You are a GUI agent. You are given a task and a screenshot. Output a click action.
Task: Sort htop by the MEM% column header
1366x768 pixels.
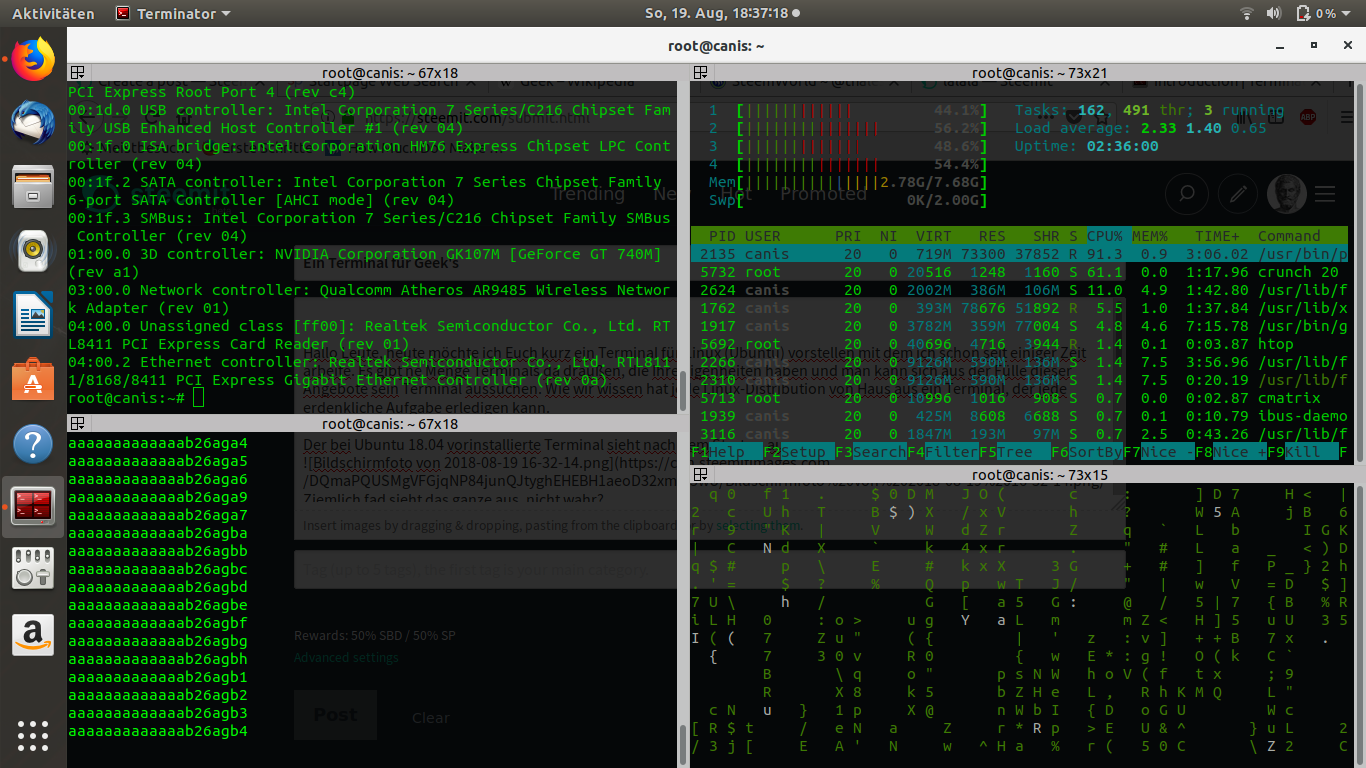1150,236
